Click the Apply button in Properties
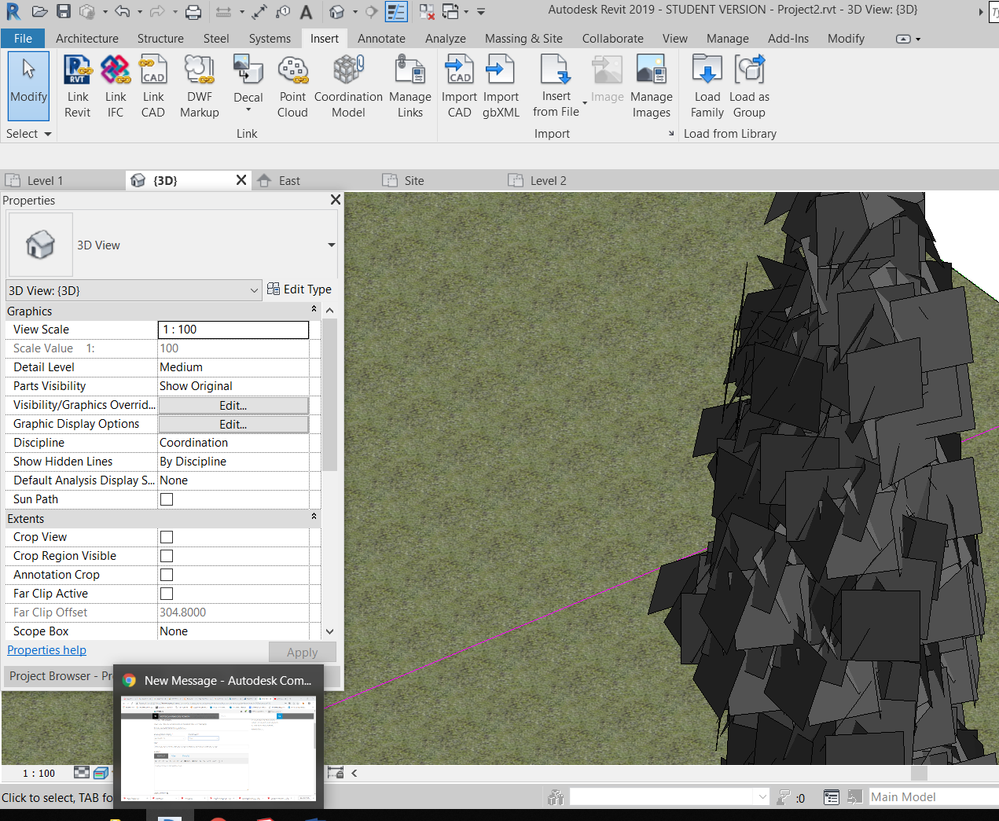The width and height of the screenshot is (999, 821). coord(302,652)
